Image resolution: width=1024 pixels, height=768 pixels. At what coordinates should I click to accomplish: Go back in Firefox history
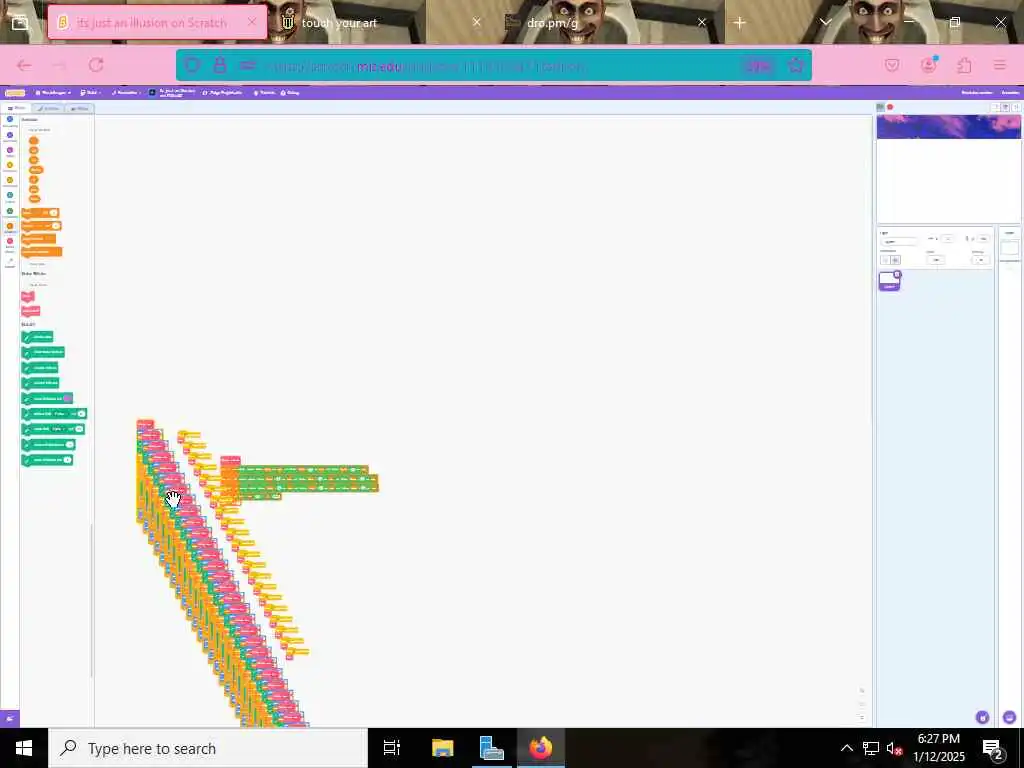pos(24,65)
